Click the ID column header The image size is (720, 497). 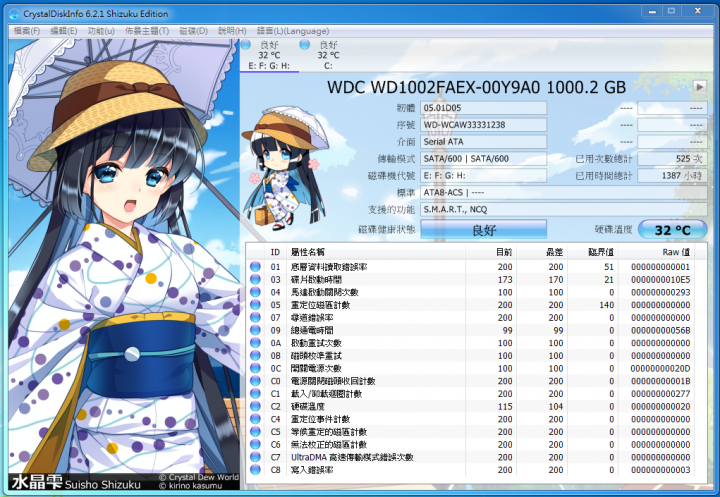click(x=275, y=252)
